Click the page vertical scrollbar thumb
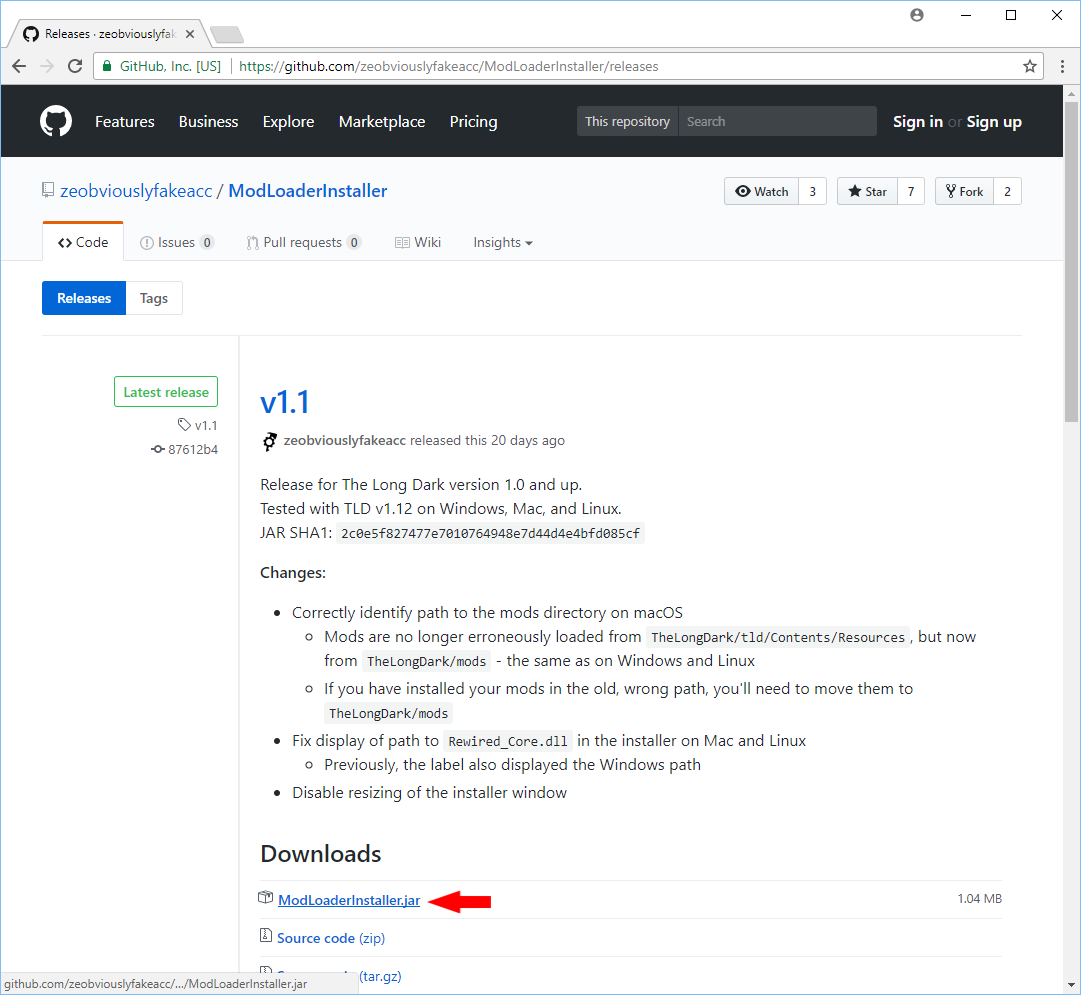The image size is (1081, 995). (x=1071, y=262)
